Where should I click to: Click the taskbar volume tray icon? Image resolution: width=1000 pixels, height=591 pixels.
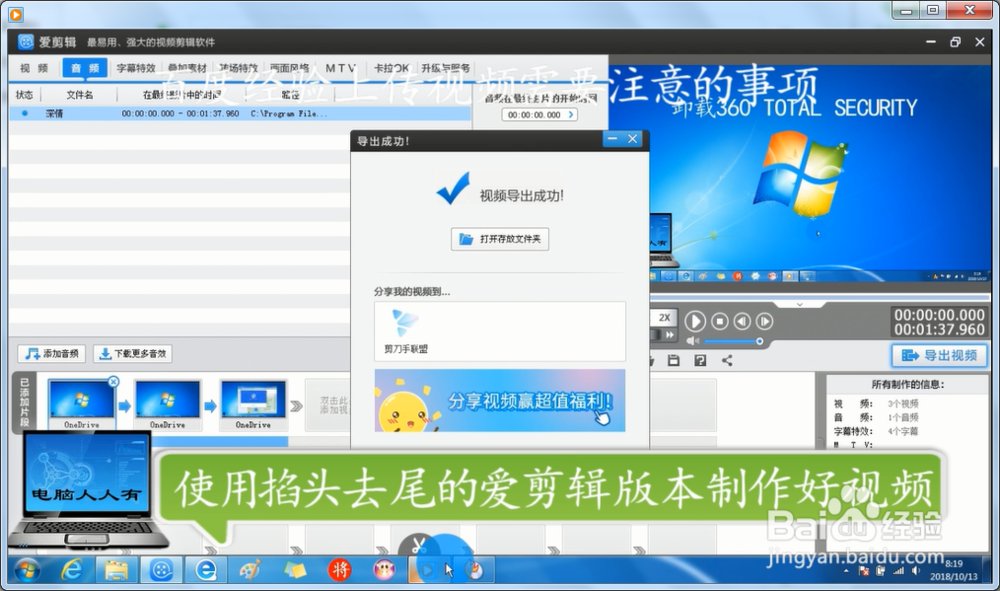coord(916,571)
